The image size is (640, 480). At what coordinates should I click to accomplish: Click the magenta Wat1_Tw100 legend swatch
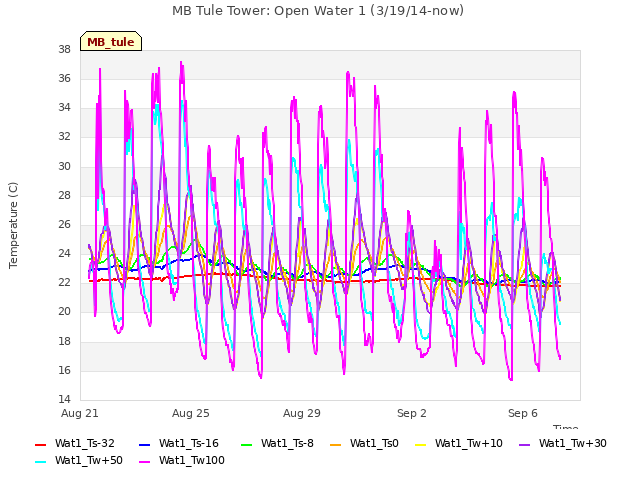coord(145,462)
